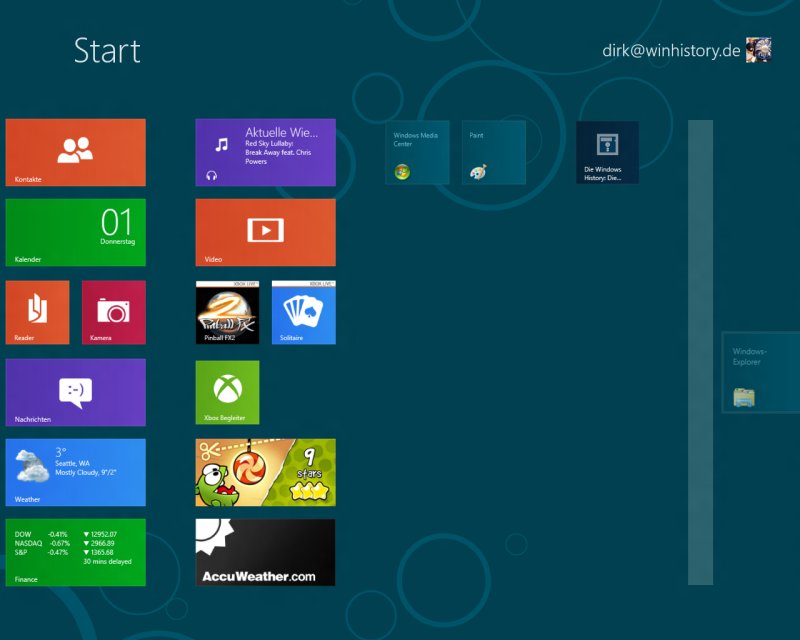800x640 pixels.
Task: Click the NASDAQ value 2966.89
Action: (103, 543)
